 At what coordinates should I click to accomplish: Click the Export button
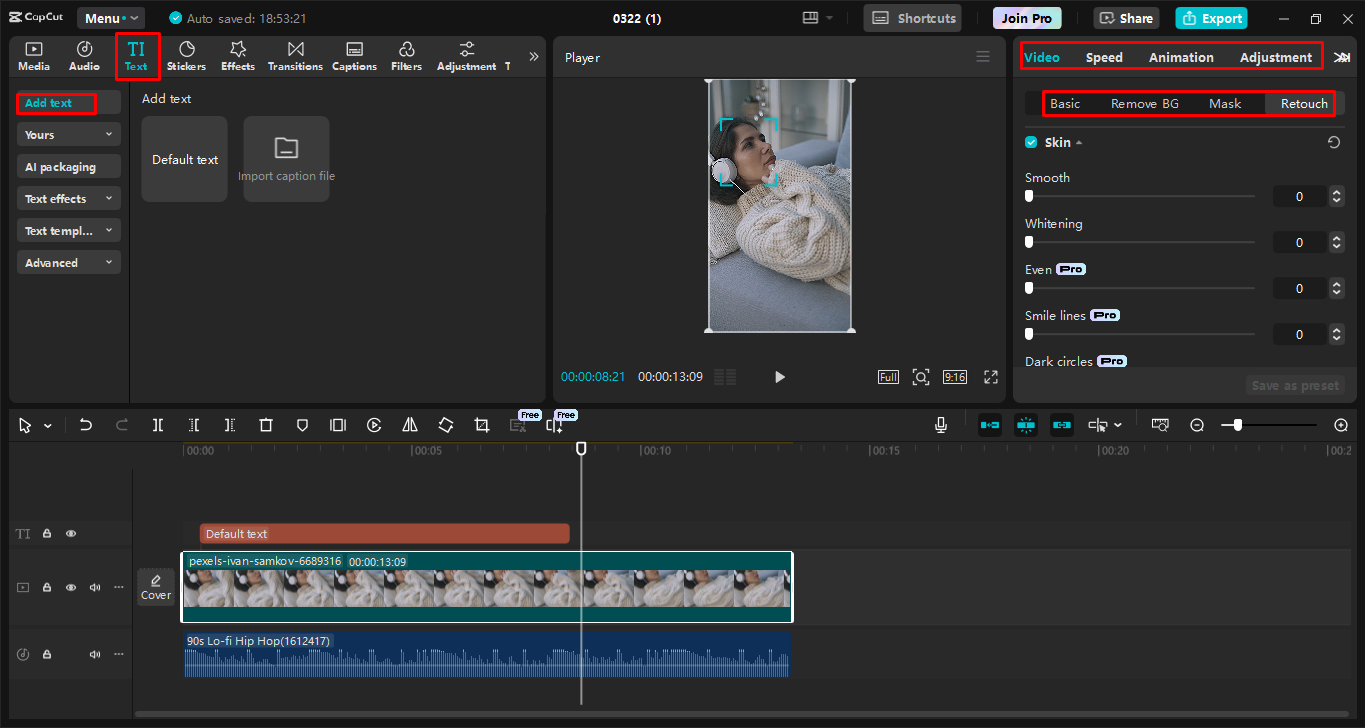1211,17
